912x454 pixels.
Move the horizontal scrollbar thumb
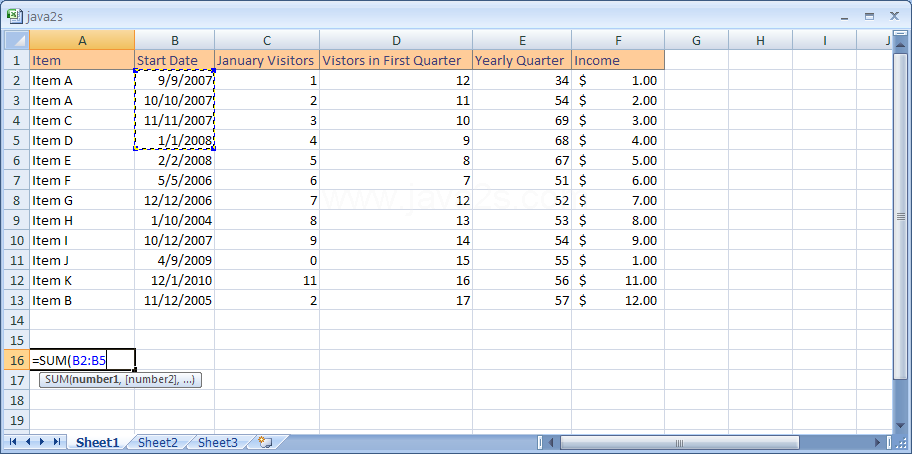679,442
